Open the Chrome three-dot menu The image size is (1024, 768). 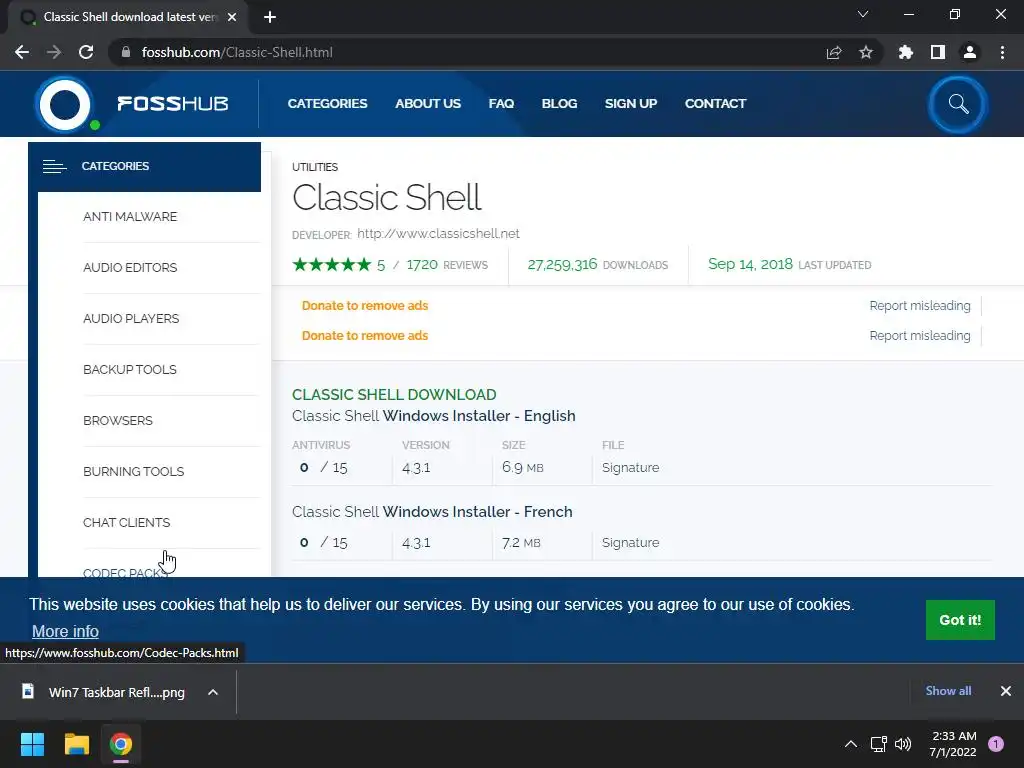click(1002, 52)
